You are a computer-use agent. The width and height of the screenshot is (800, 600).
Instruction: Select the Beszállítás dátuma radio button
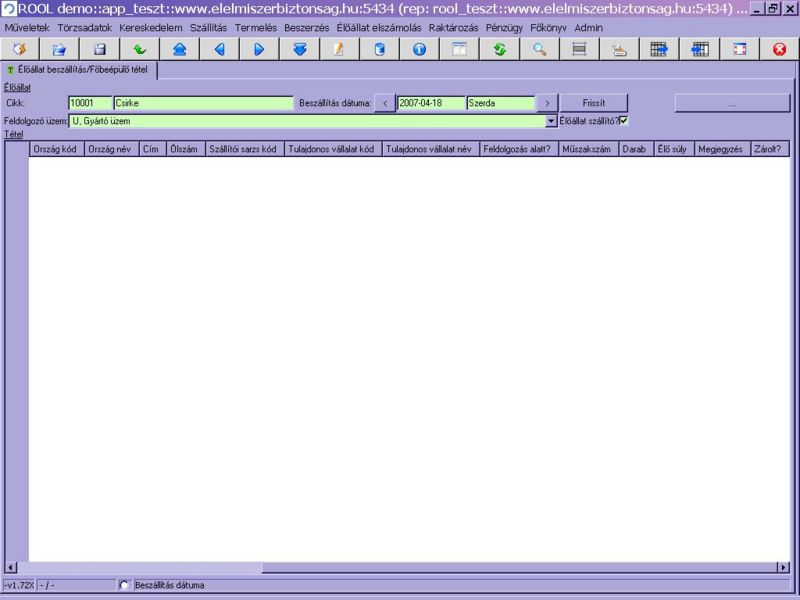(x=124, y=585)
